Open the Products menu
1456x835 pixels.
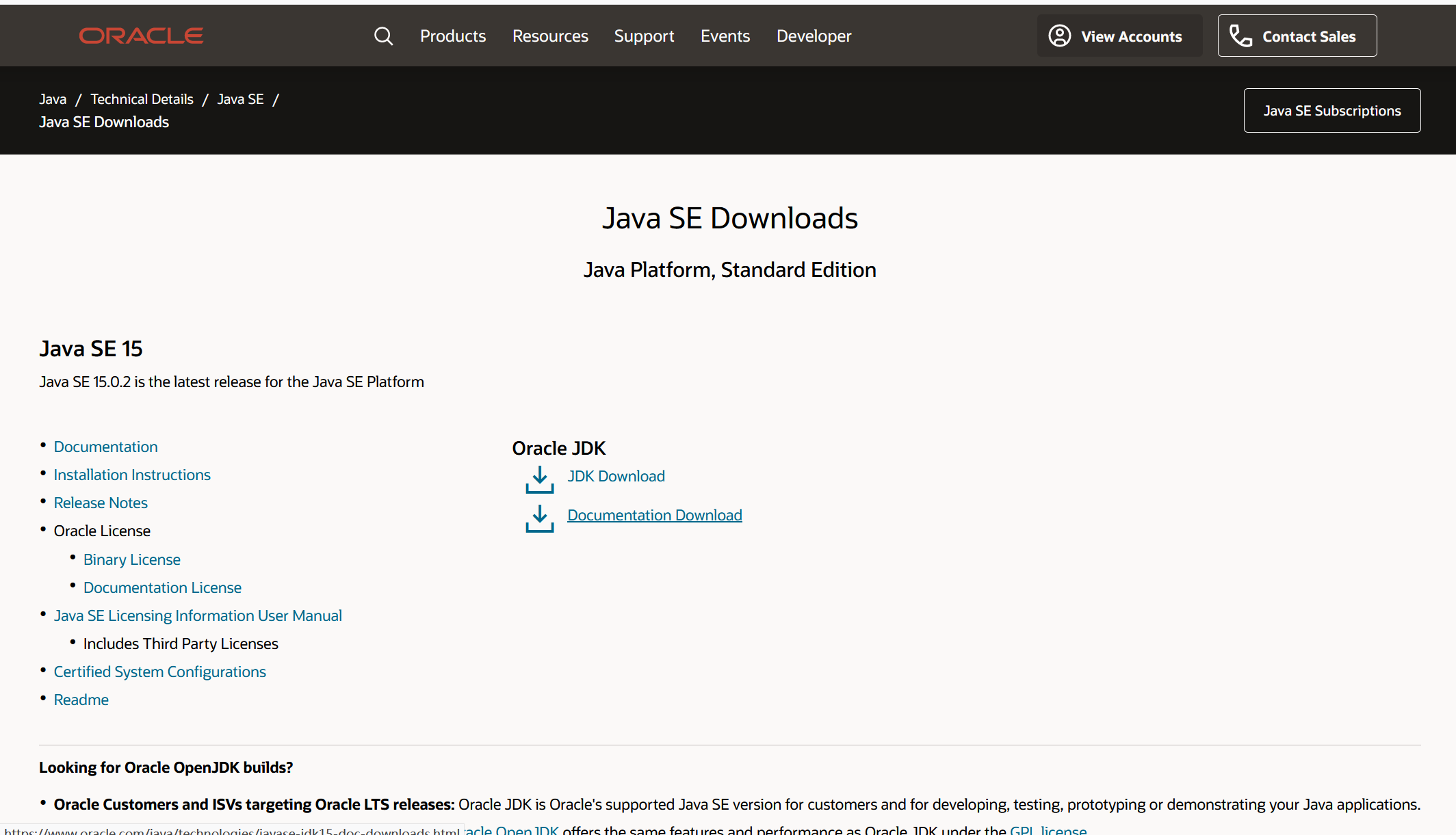click(453, 36)
